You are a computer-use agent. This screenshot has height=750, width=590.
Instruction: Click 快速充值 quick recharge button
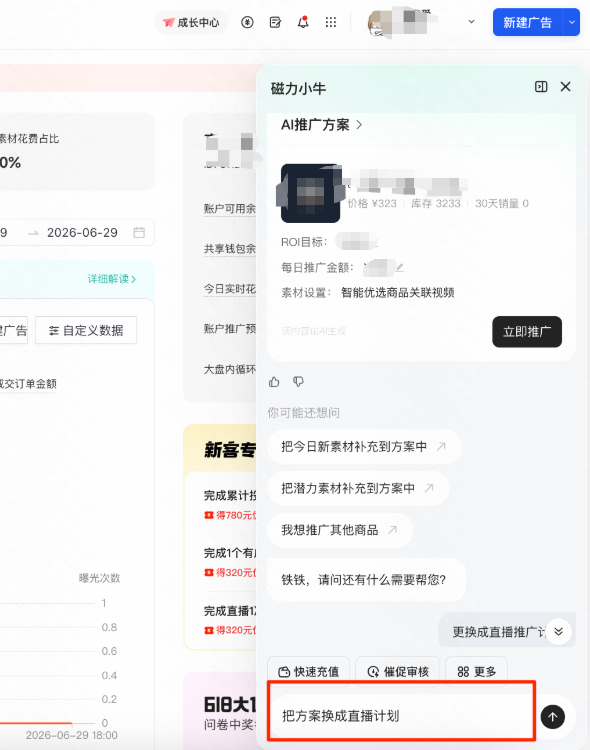click(309, 672)
